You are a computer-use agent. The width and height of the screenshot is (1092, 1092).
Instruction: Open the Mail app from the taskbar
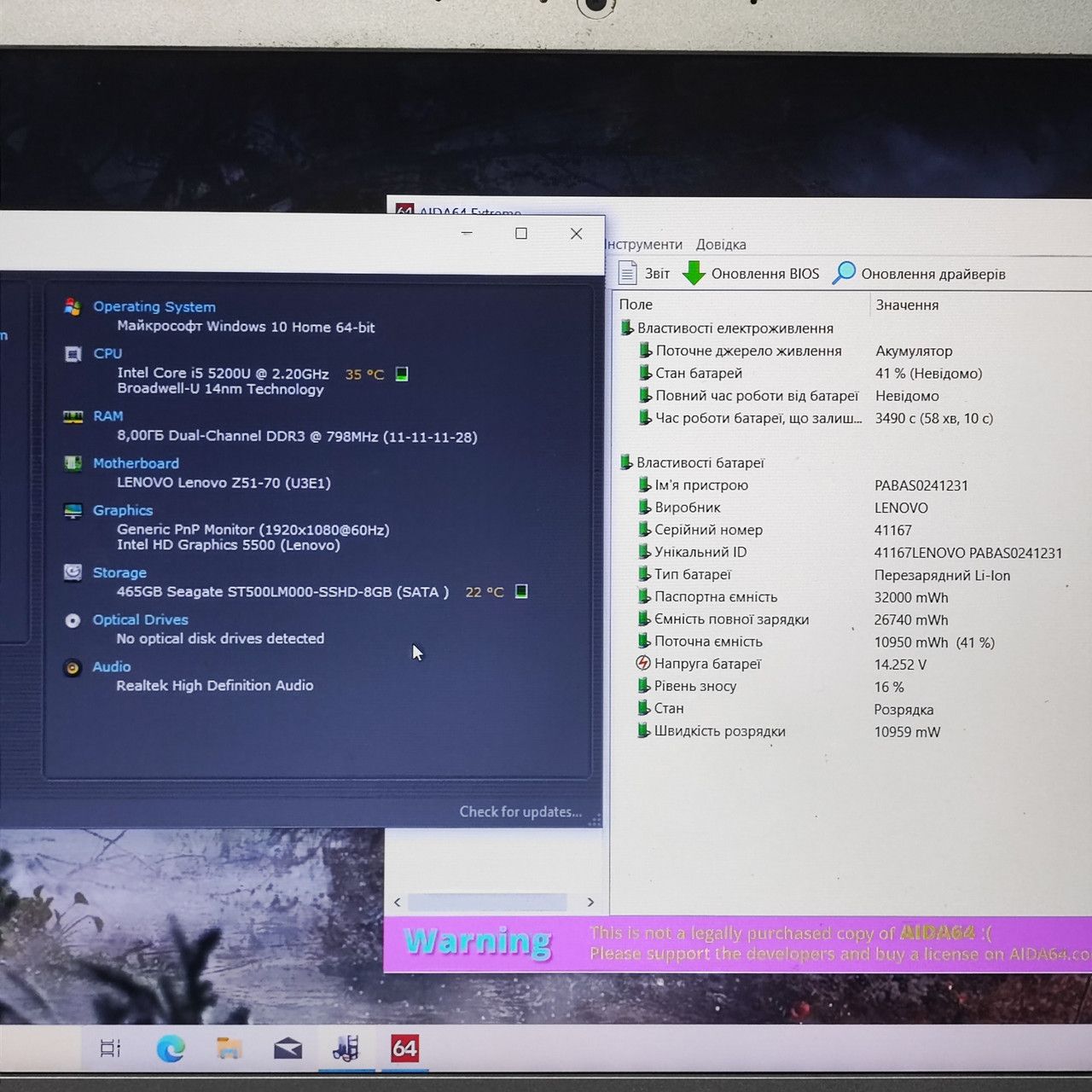click(x=288, y=1048)
